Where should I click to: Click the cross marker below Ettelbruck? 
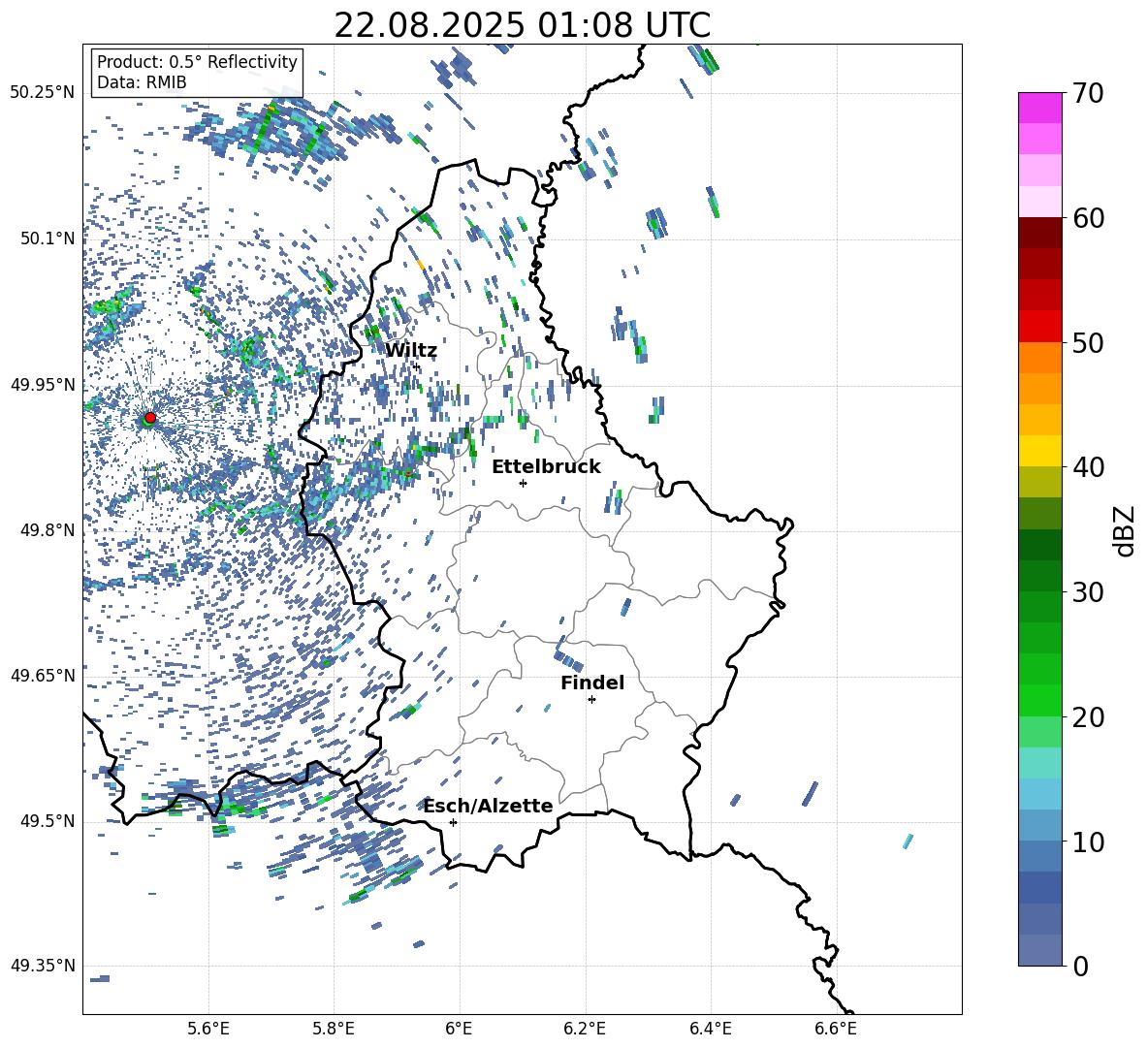pyautogui.click(x=523, y=483)
